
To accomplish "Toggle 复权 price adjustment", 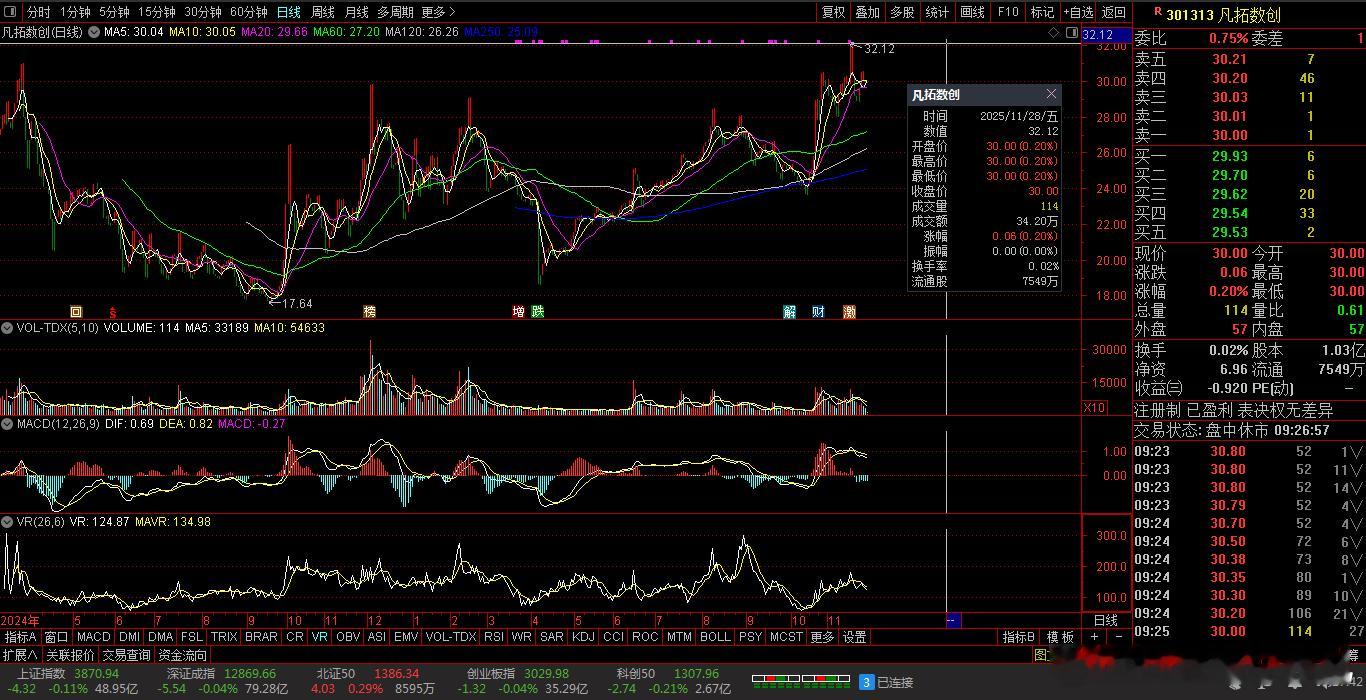I will click(x=833, y=12).
